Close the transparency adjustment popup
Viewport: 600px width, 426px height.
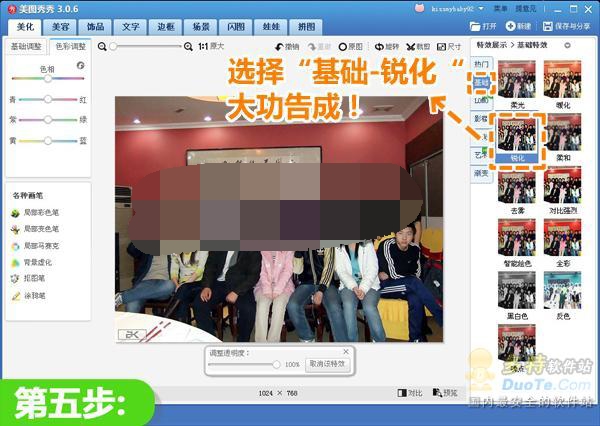coord(346,351)
